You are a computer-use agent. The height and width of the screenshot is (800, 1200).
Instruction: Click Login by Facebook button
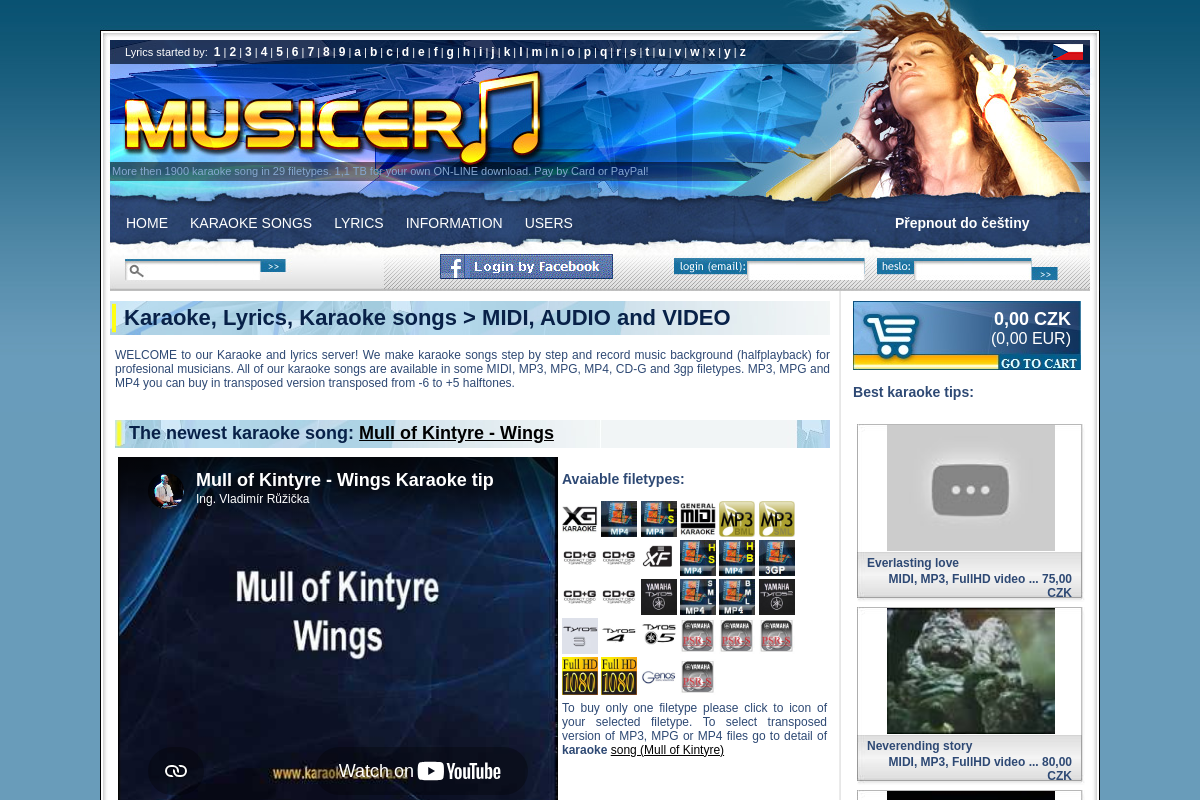click(x=526, y=266)
